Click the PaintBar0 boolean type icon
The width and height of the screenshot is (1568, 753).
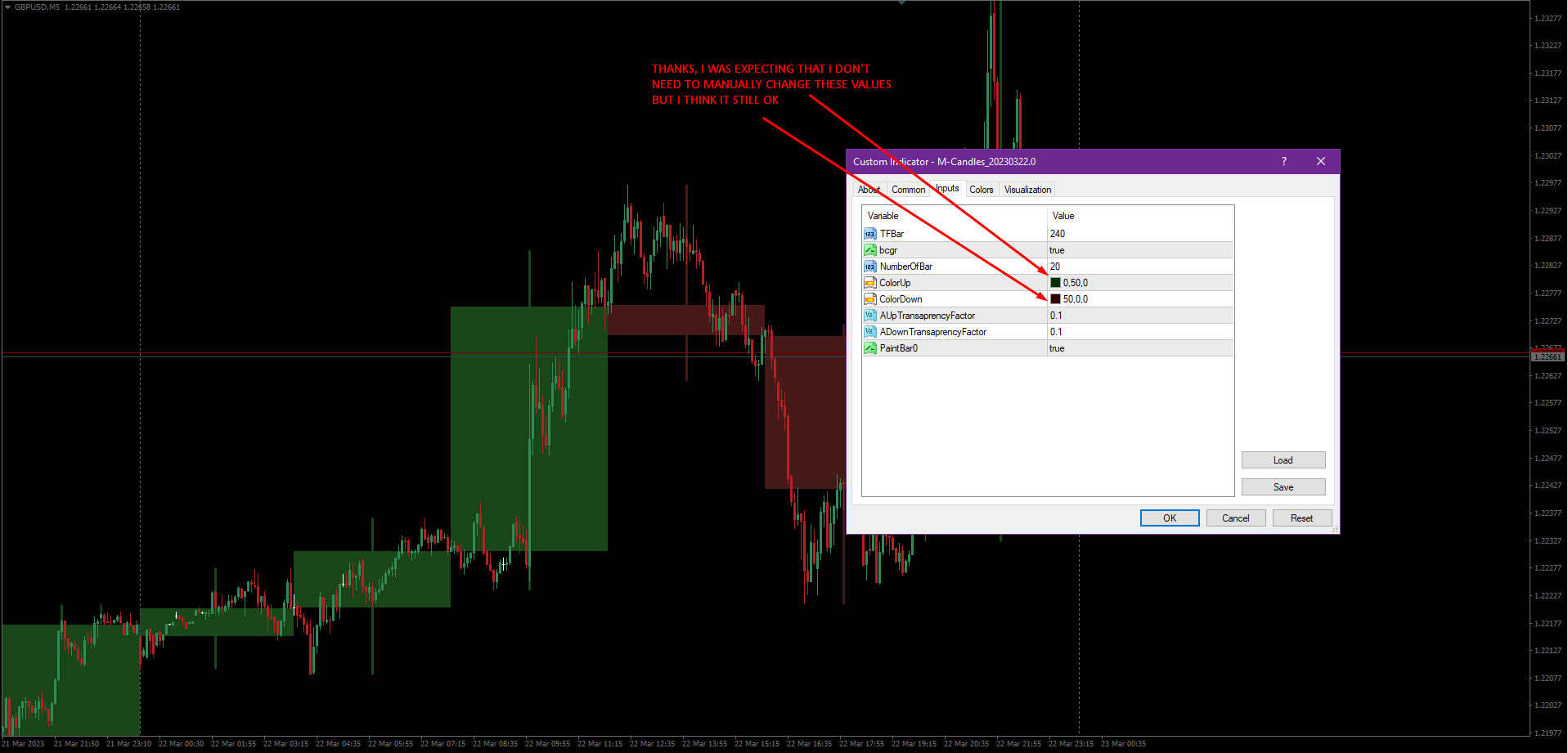point(869,348)
